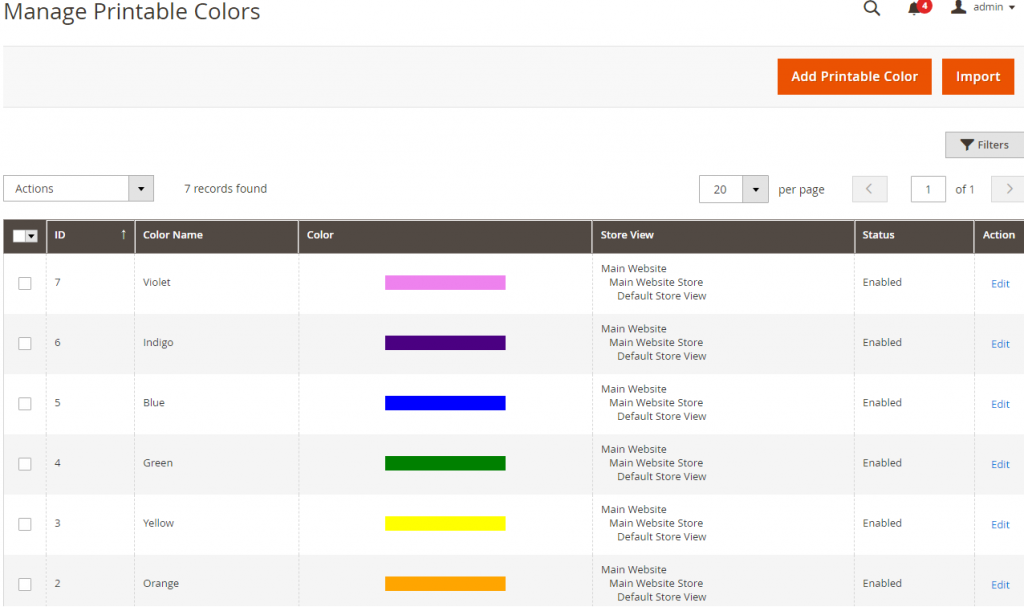Screen dimensions: 1024x607
Task: Click the Green color swatch
Action: tap(445, 463)
